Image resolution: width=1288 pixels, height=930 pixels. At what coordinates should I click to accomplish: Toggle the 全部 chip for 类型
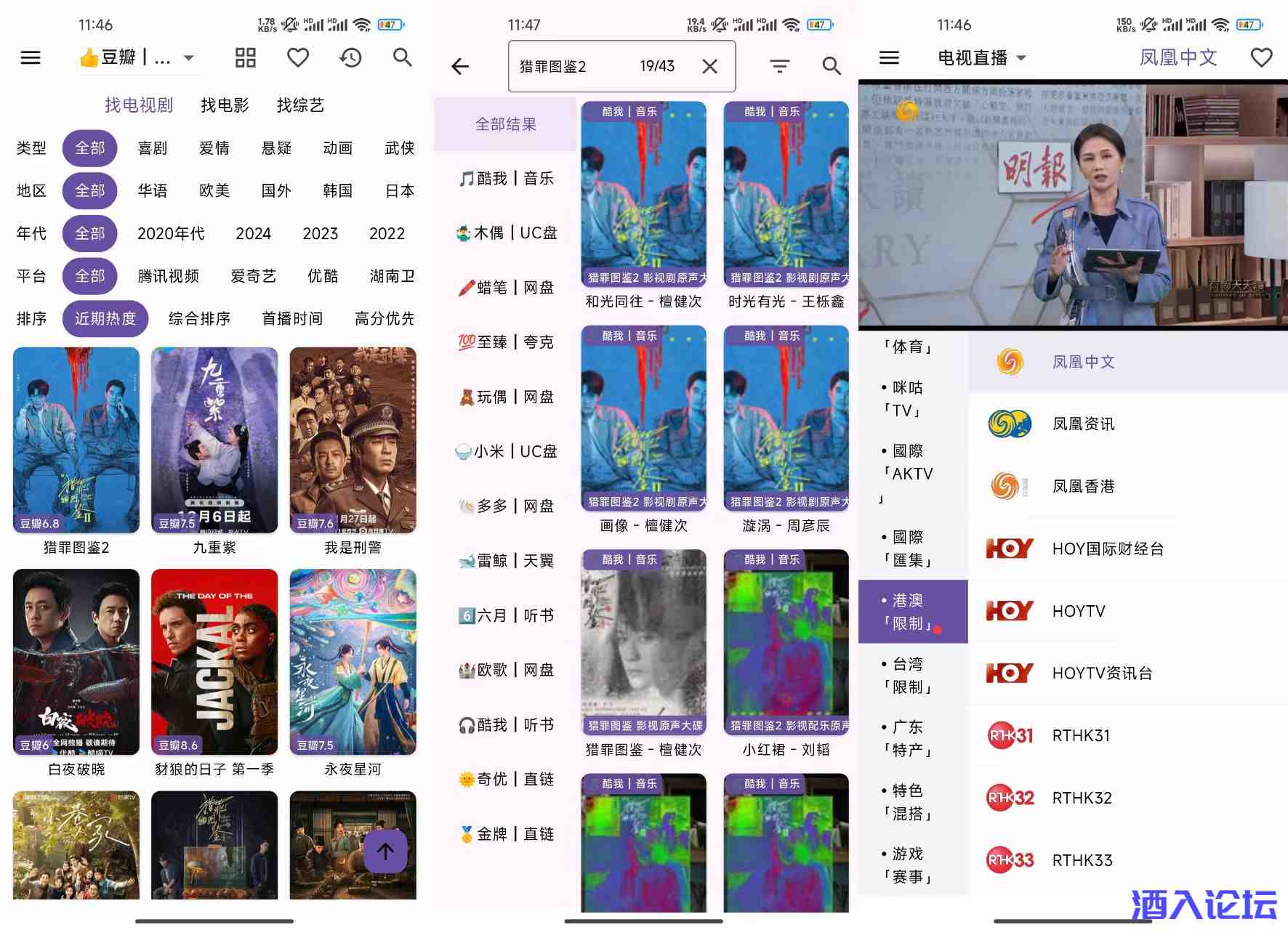click(89, 147)
